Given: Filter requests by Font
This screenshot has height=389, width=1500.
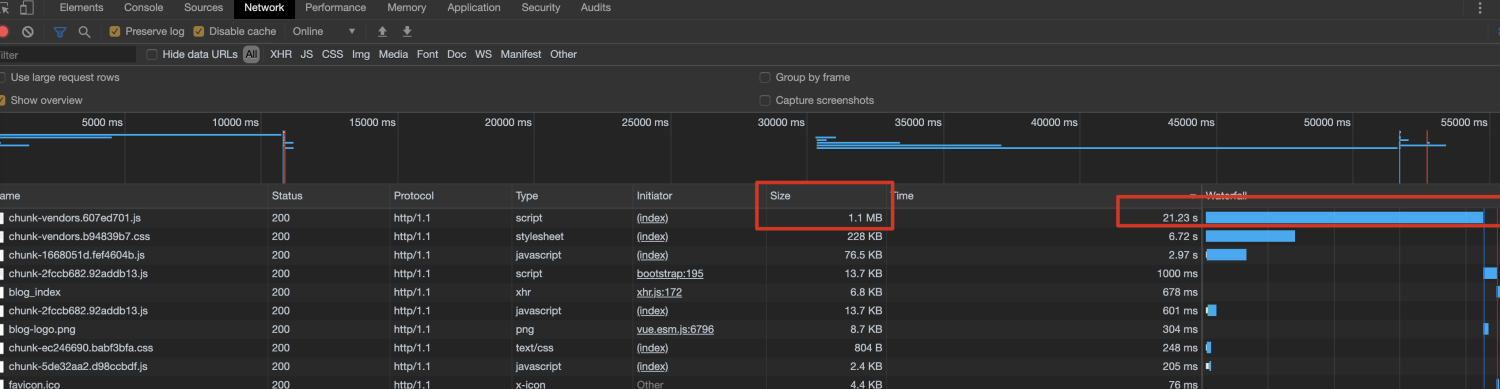Looking at the screenshot, I should coord(428,55).
